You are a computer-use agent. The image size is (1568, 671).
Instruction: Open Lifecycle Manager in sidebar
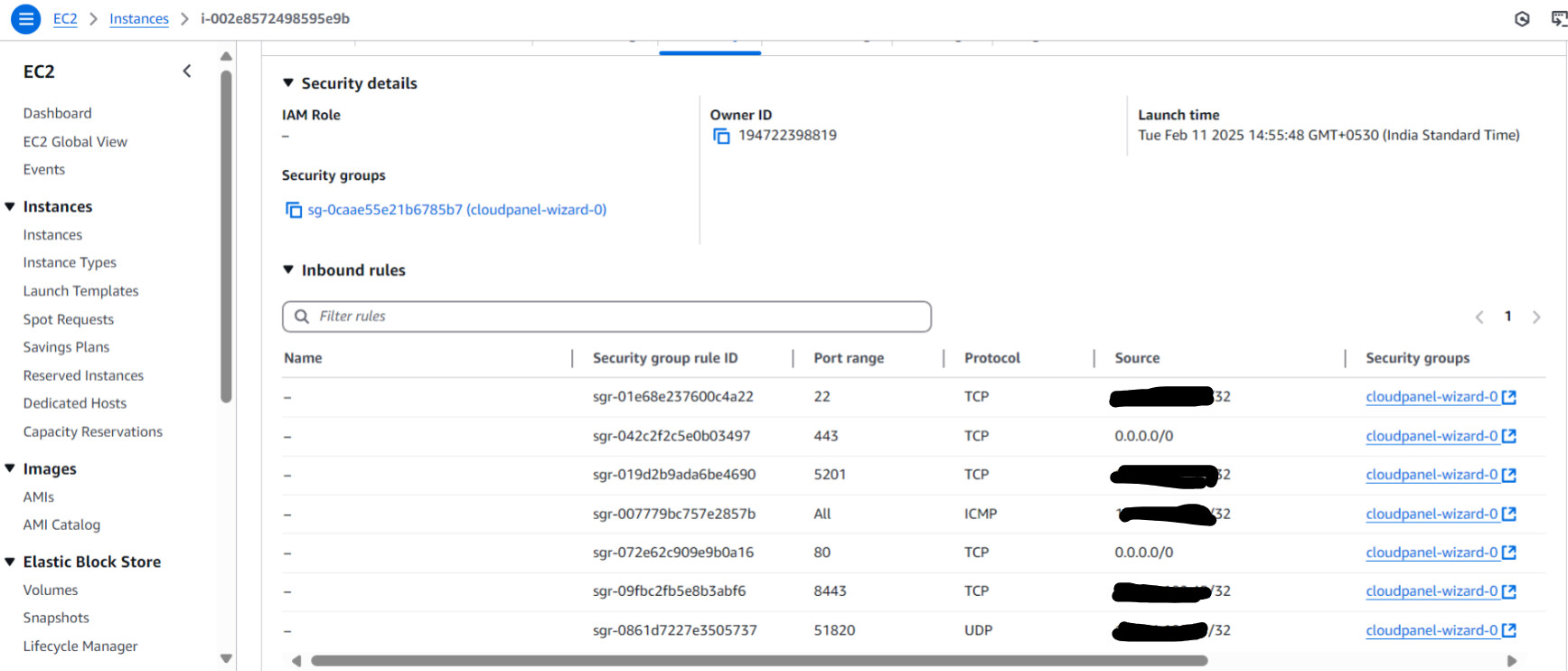(80, 647)
